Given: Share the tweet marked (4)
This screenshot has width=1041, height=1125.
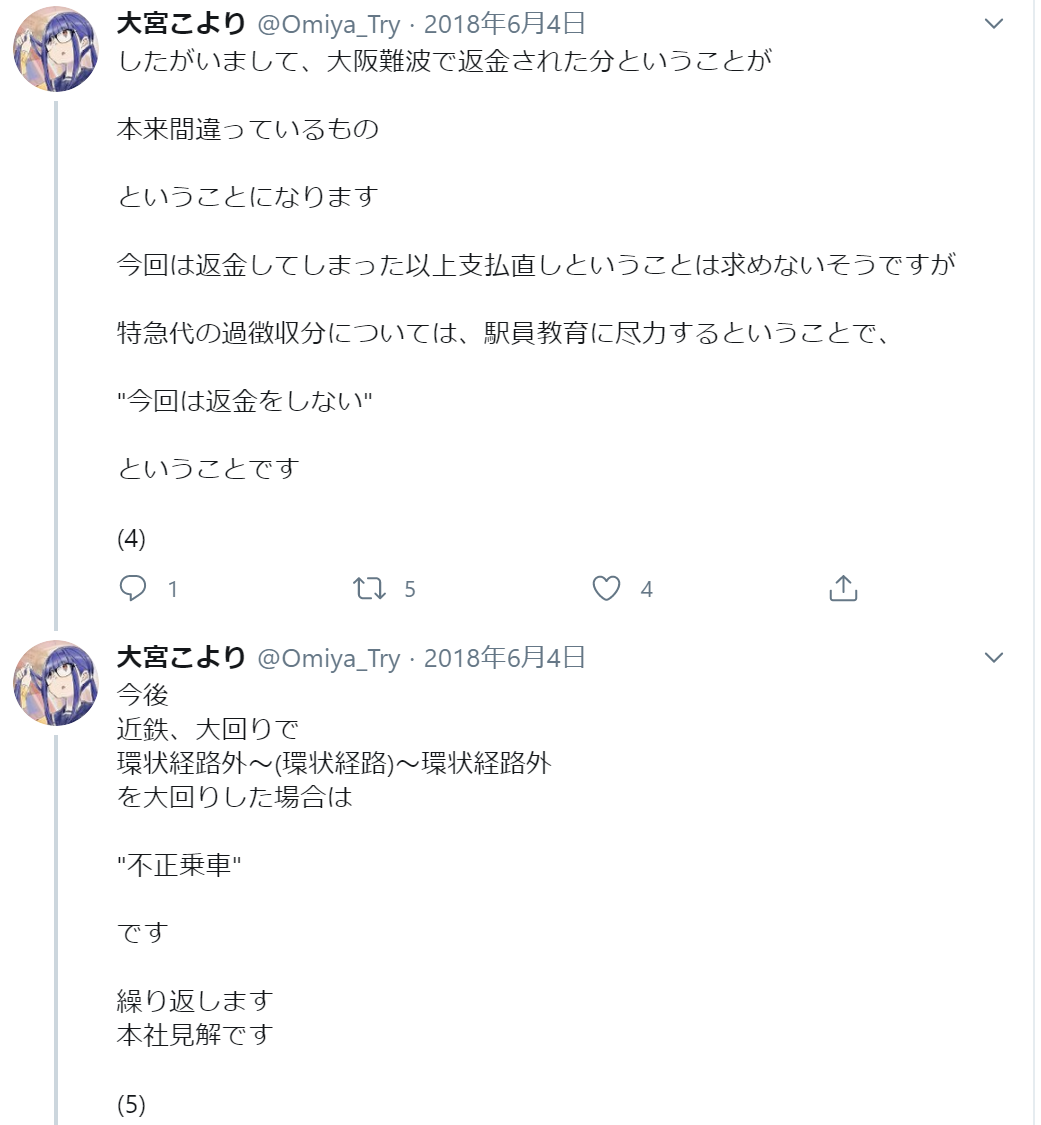Looking at the screenshot, I should click(843, 588).
